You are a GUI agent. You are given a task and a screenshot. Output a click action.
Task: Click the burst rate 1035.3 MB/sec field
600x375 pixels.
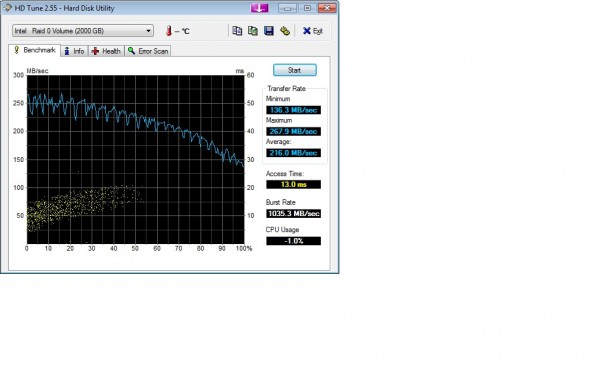pos(293,214)
